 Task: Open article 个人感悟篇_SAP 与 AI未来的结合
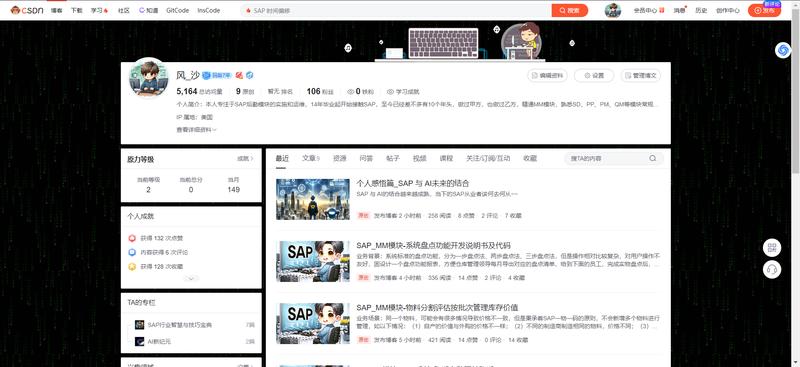[413, 183]
